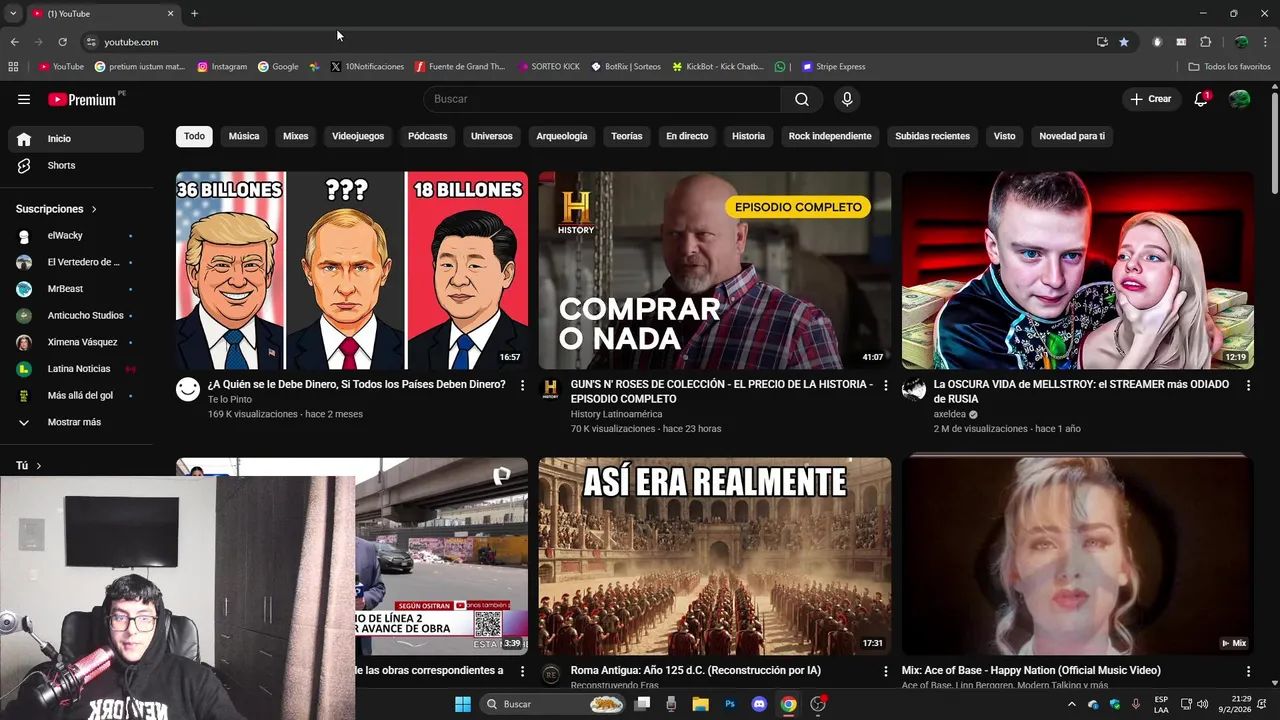The image size is (1280, 720).
Task: Open options for ¿A Quién se le Debe Dinero video
Action: [522, 385]
